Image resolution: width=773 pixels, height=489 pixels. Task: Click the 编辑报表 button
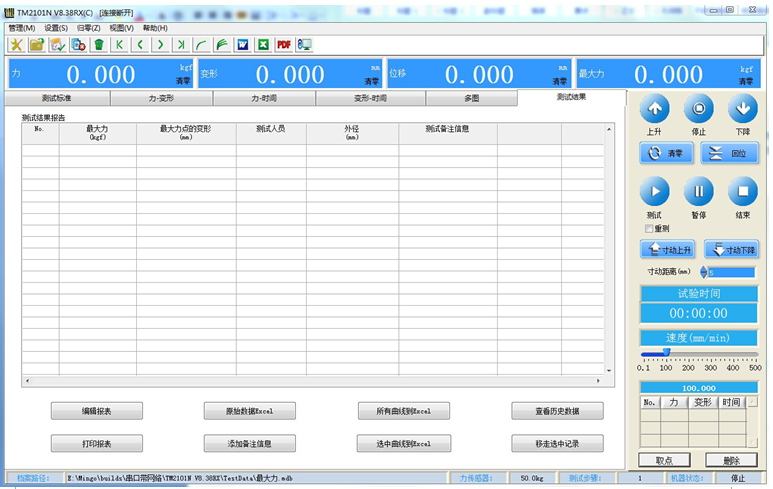pos(97,411)
